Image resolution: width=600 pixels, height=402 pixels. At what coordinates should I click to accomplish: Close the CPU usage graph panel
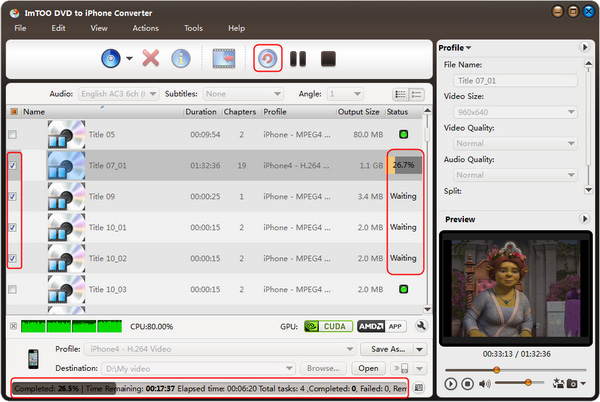(13, 326)
